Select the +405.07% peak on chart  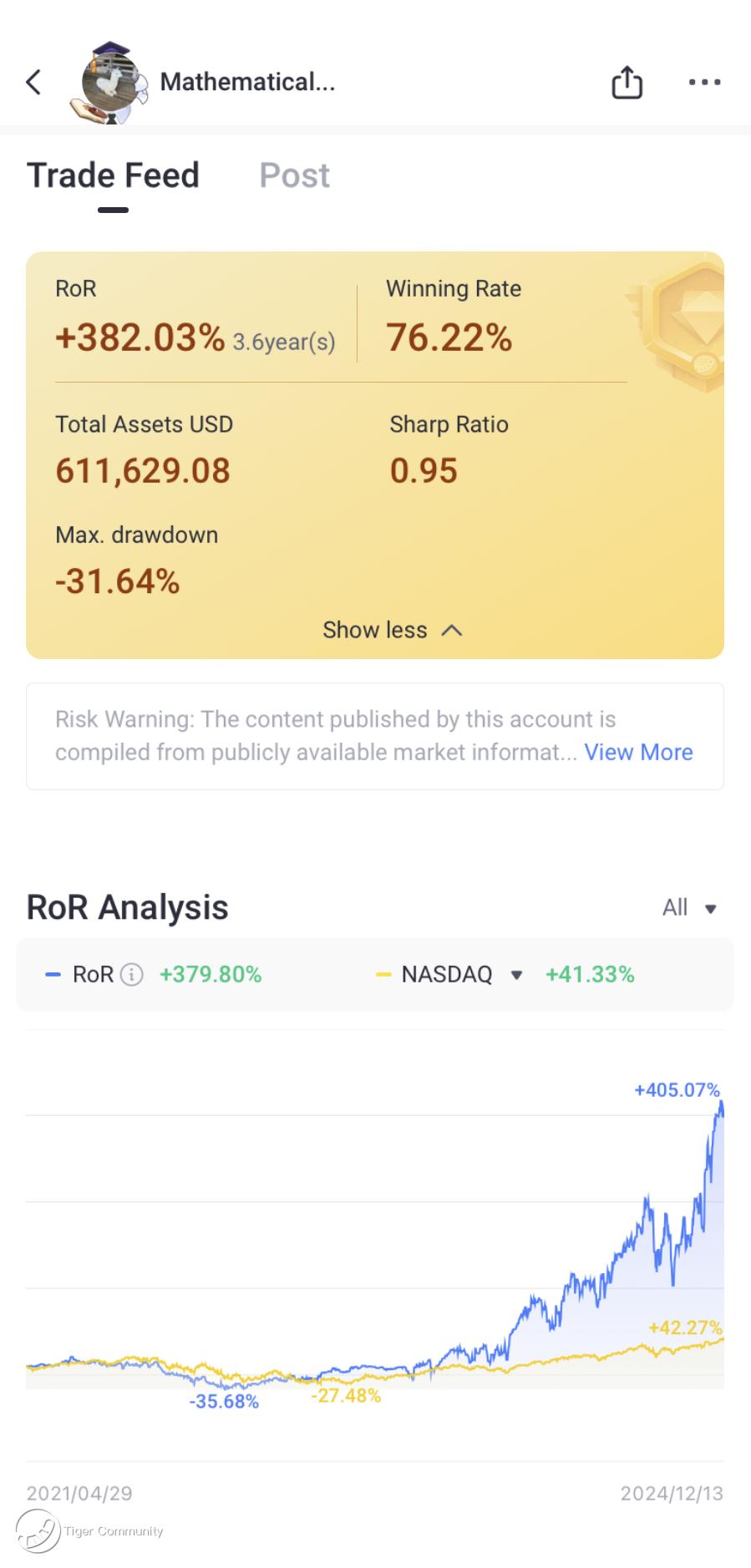coord(677,1090)
